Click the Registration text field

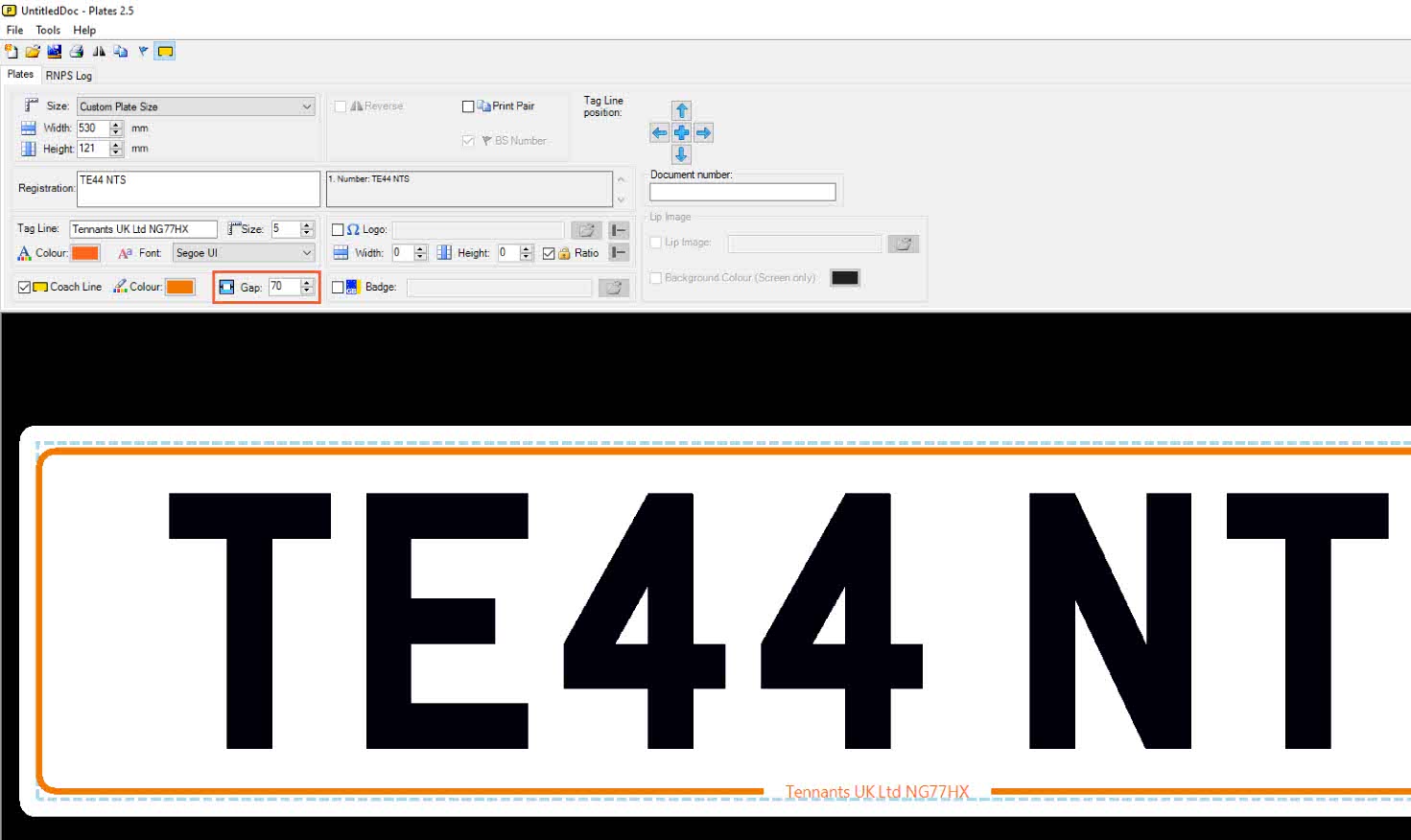point(199,189)
